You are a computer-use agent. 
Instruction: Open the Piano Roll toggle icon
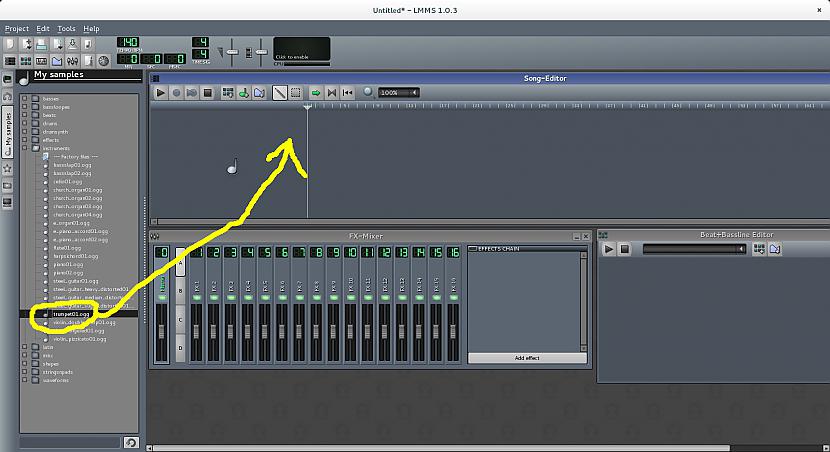tap(41, 61)
